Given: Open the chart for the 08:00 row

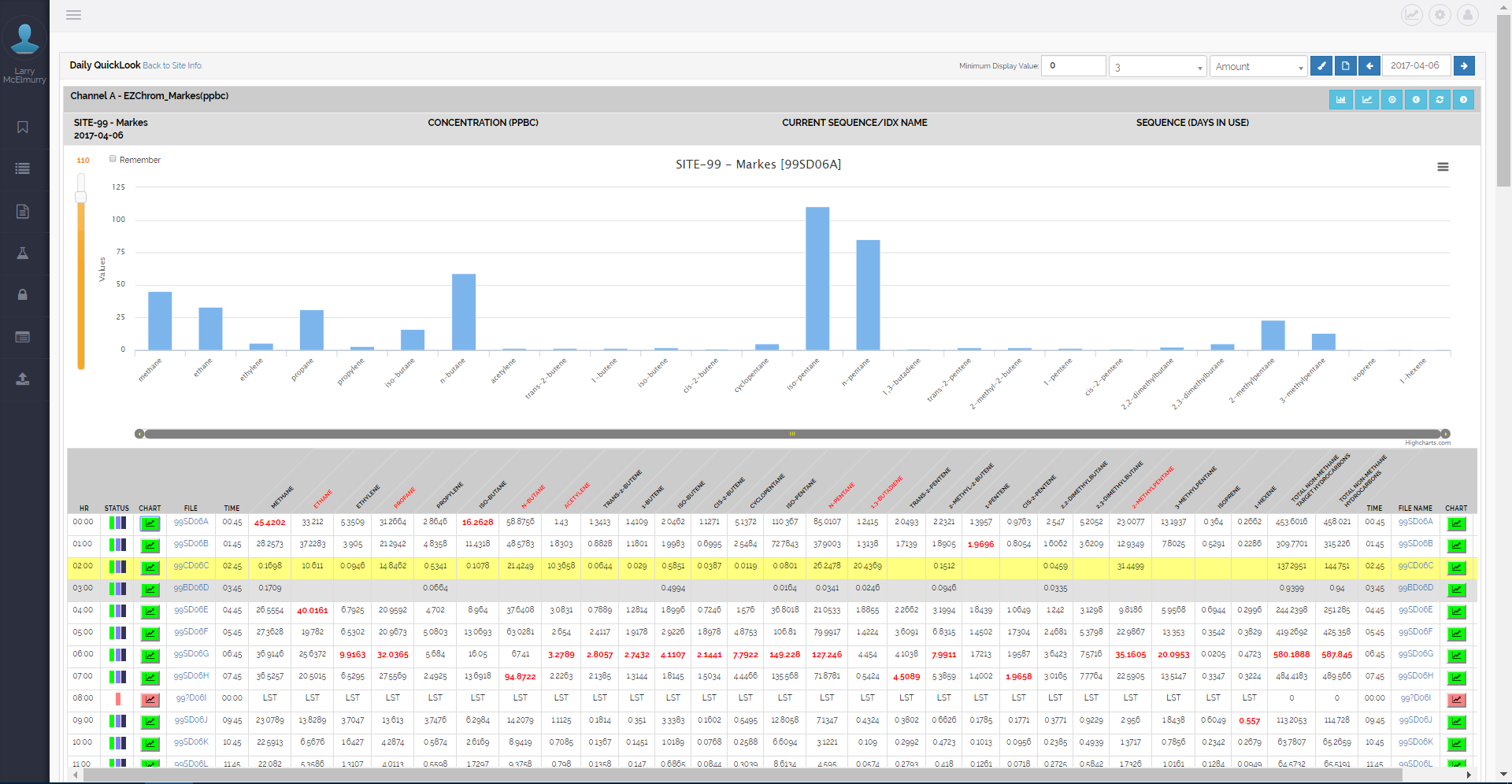Looking at the screenshot, I should (150, 699).
